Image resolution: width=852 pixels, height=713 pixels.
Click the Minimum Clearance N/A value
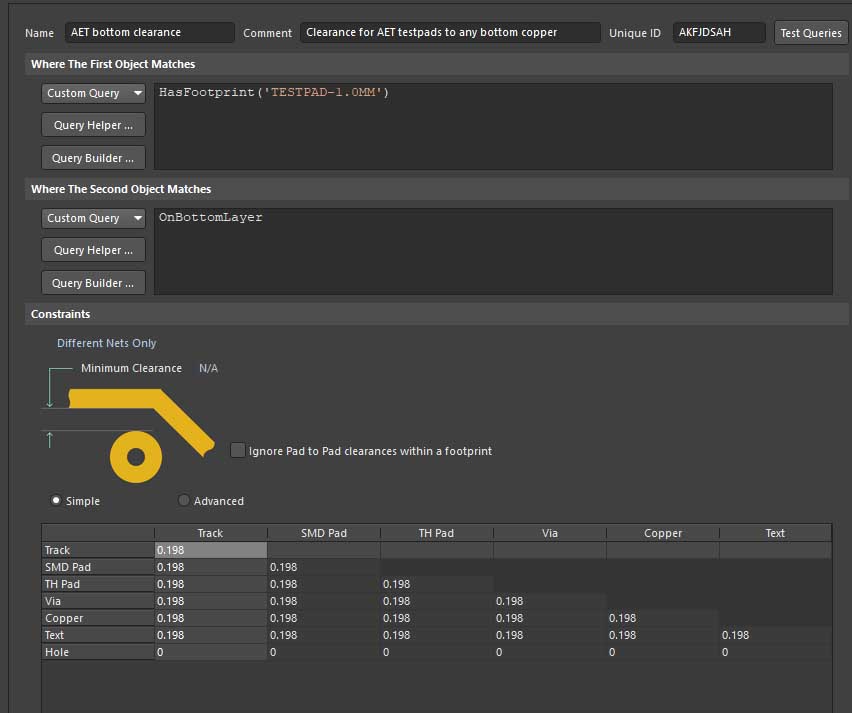coord(208,368)
